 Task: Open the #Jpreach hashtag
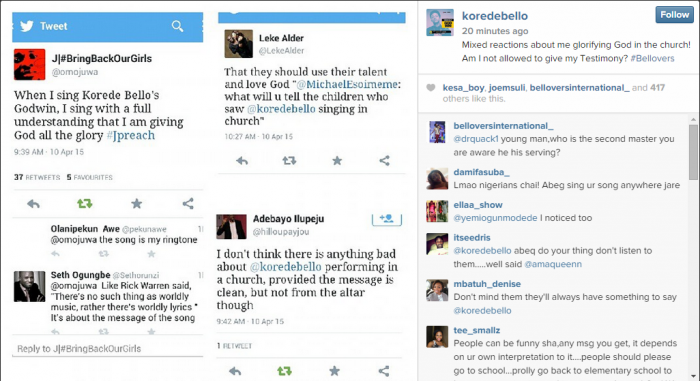click(x=131, y=135)
